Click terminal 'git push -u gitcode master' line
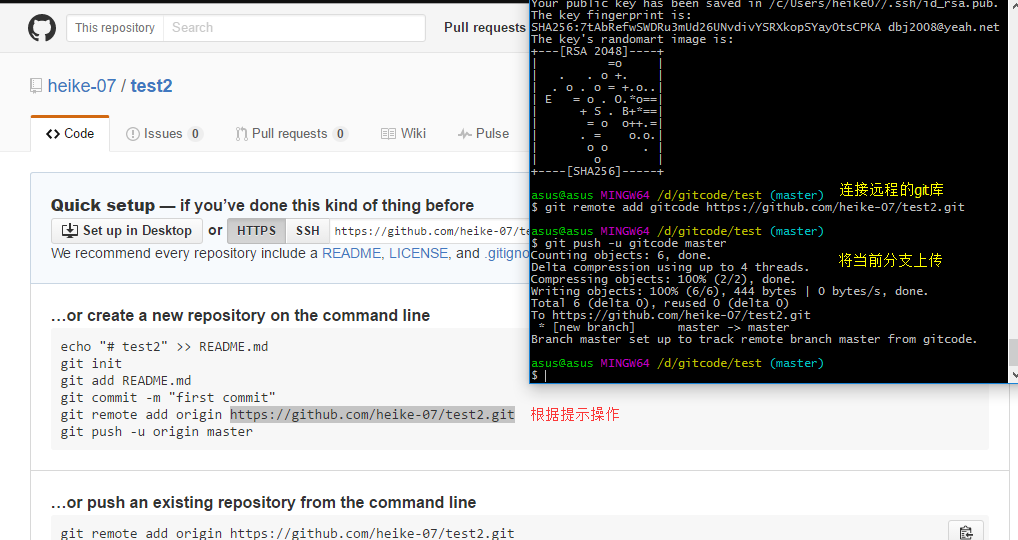The height and width of the screenshot is (540, 1018). tap(628, 243)
